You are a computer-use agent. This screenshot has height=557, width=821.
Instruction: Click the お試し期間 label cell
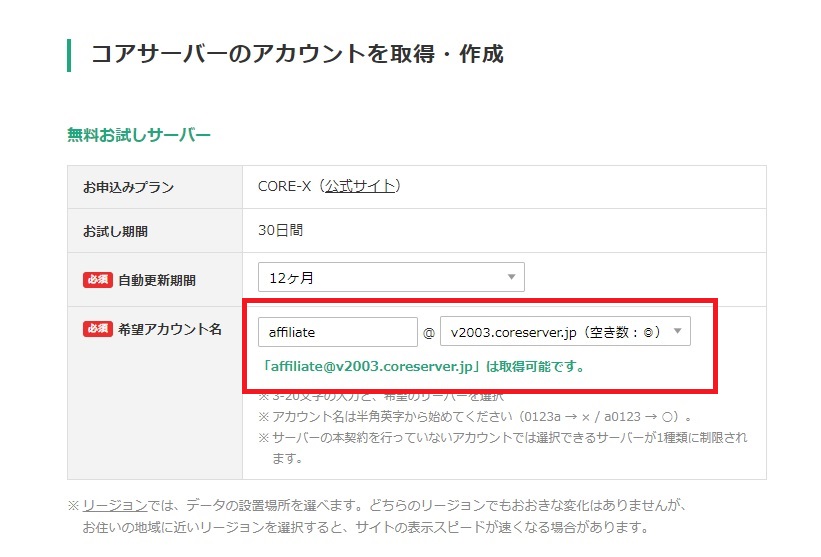click(x=155, y=231)
